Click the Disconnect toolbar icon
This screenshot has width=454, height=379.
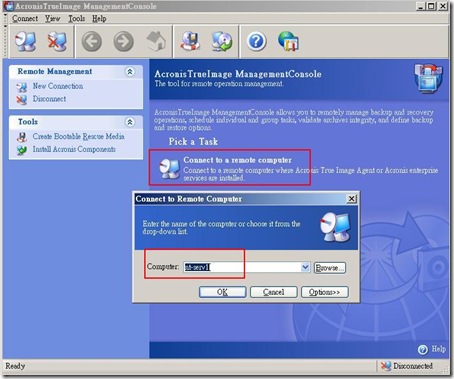[57, 41]
